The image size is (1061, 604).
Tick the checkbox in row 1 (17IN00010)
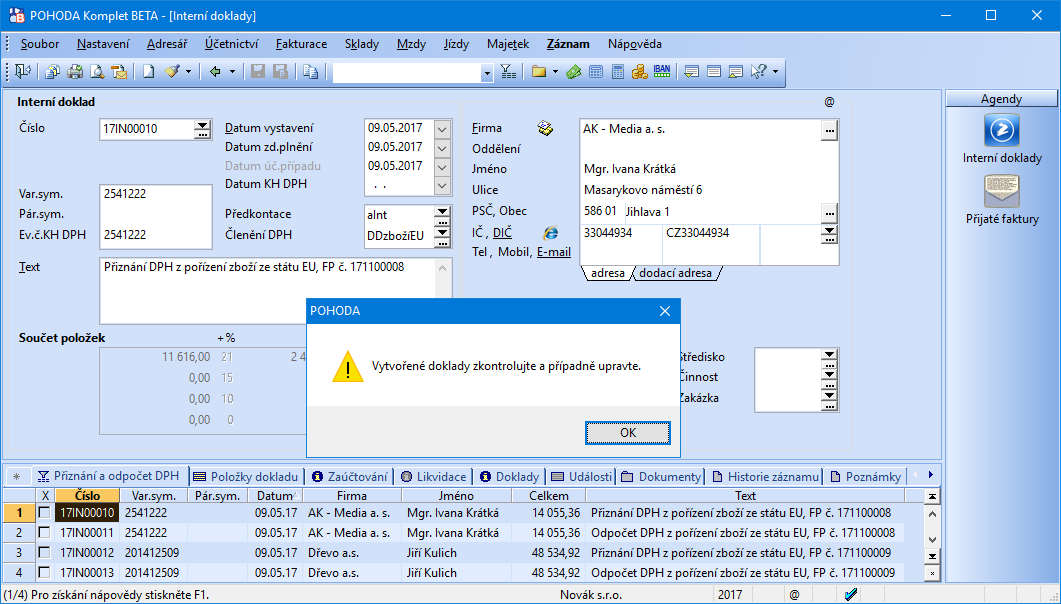pos(44,513)
